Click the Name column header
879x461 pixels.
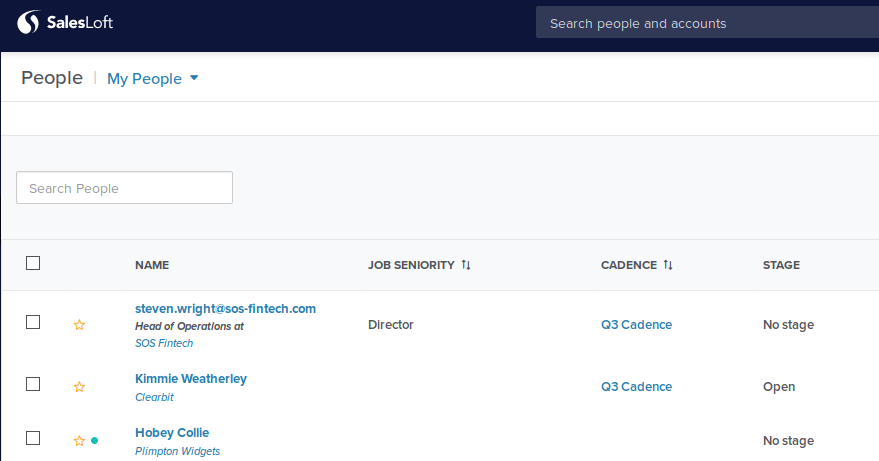click(x=152, y=265)
